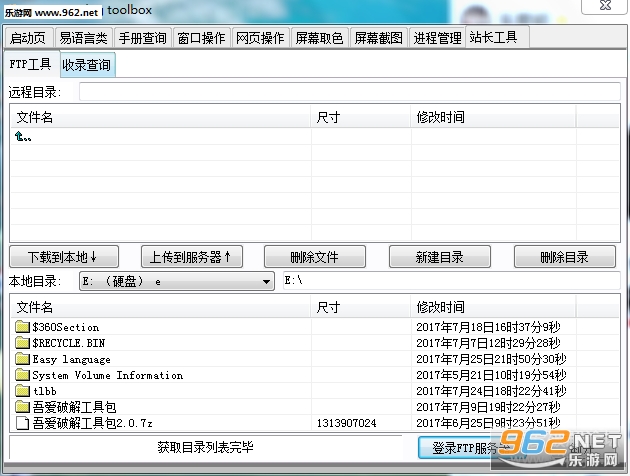
Task: Click the 吾爱破解工具包2.0.7z file name
Action: point(92,423)
